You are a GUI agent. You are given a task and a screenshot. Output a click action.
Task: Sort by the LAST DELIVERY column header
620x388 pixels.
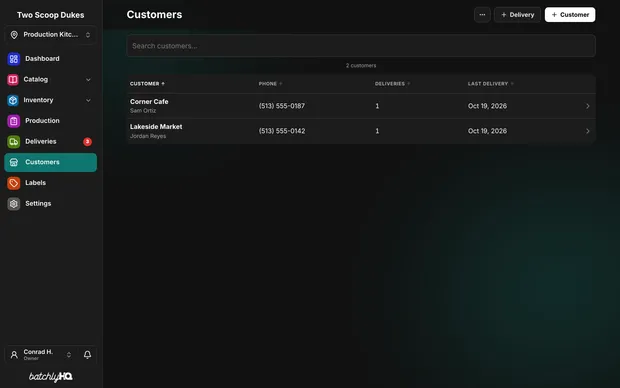click(490, 84)
